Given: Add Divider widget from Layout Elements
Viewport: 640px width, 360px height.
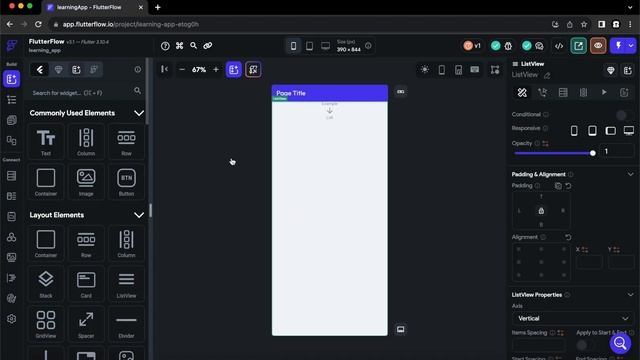Looking at the screenshot, I should (x=127, y=324).
